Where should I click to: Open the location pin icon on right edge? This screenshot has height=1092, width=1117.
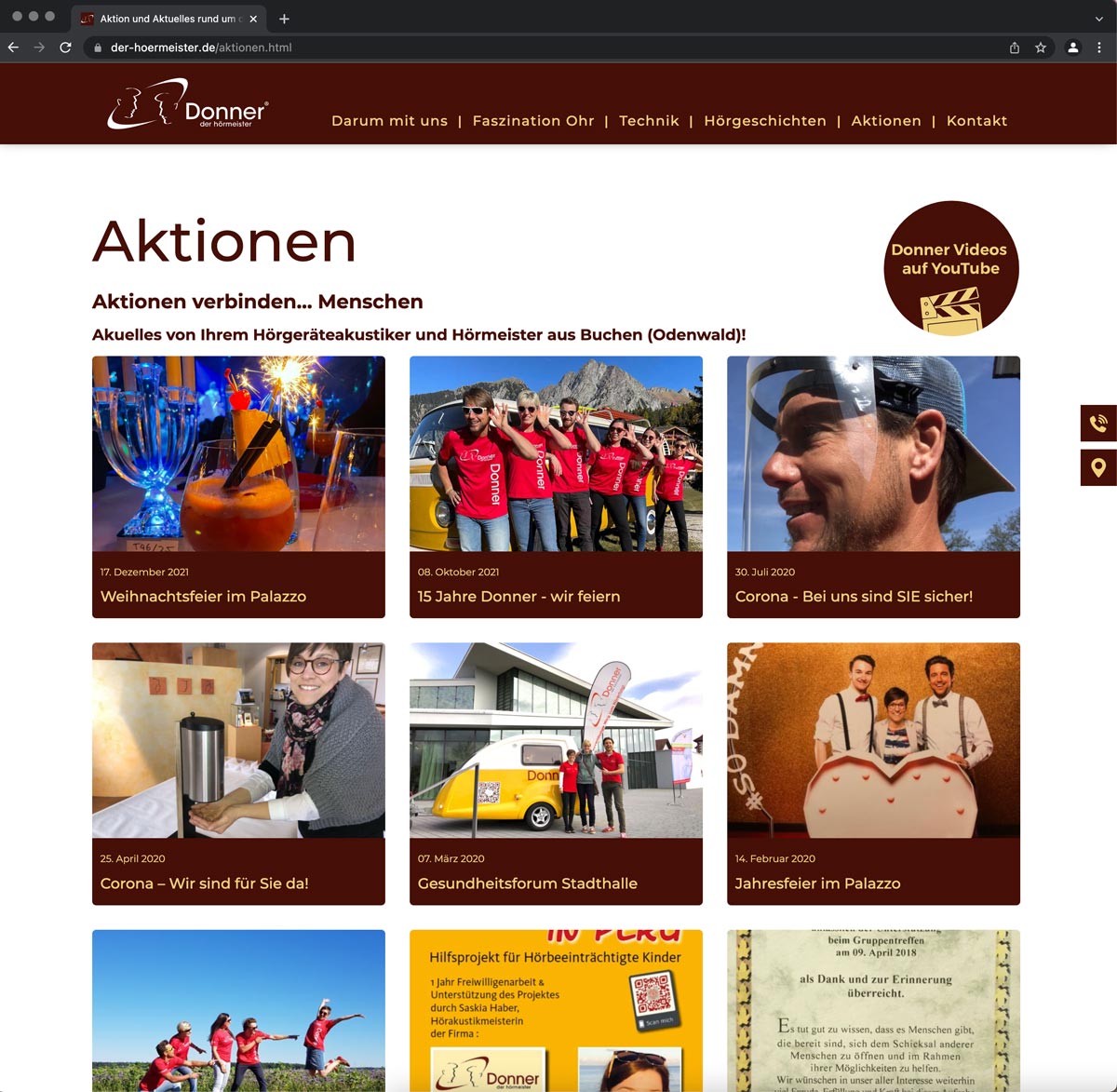point(1098,467)
